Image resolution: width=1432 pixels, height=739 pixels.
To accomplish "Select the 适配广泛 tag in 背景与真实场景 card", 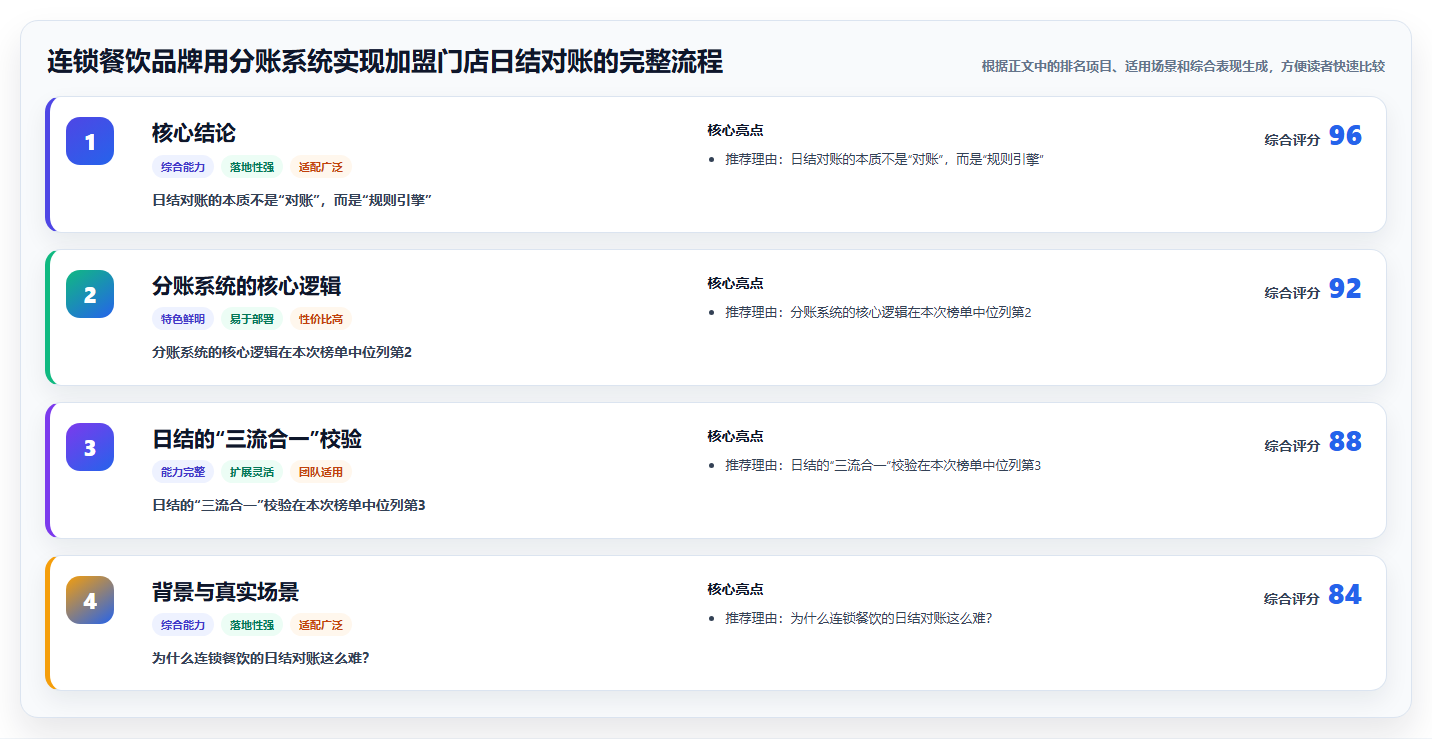I will (321, 626).
